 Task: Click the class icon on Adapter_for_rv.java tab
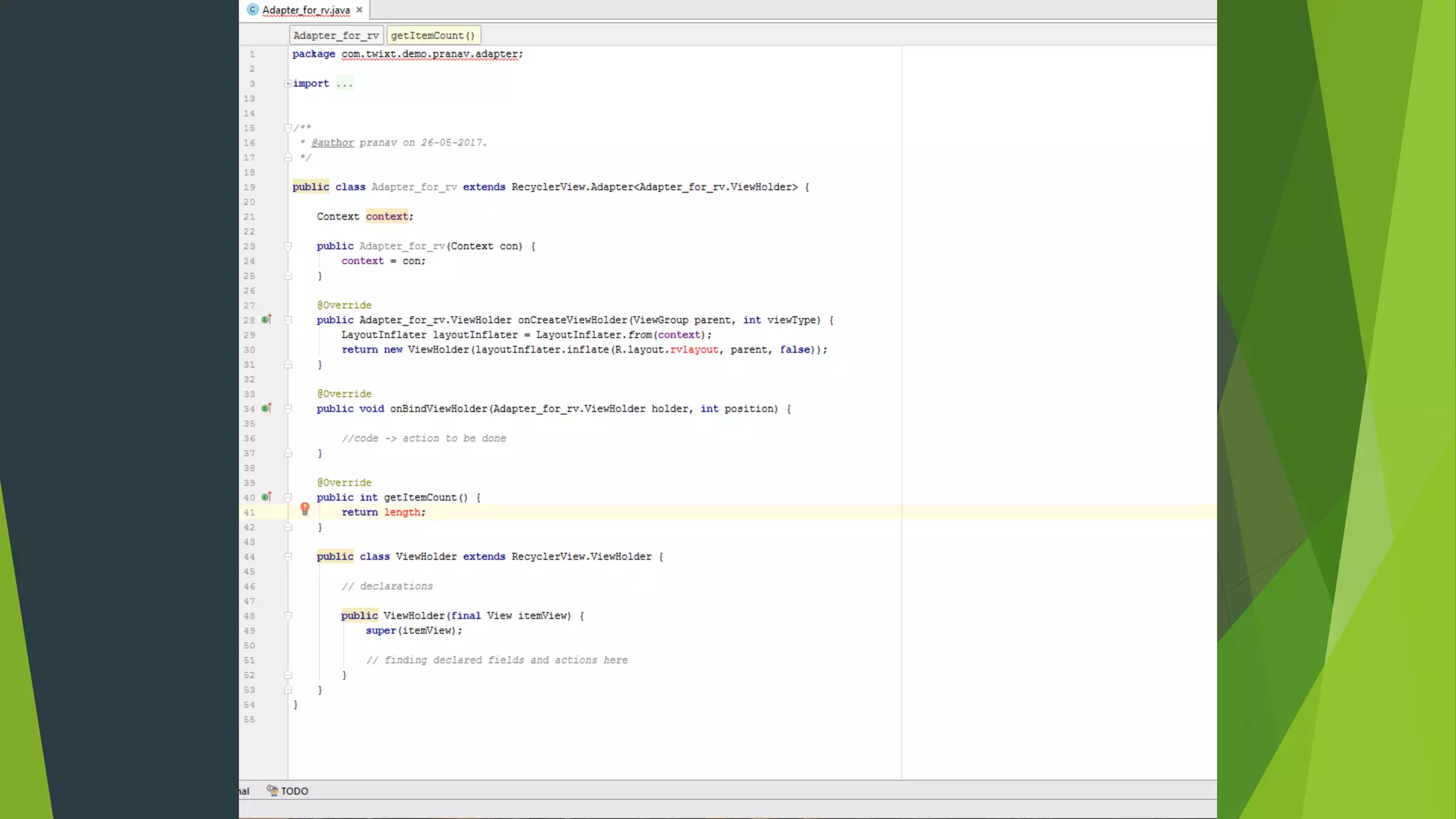(252, 10)
